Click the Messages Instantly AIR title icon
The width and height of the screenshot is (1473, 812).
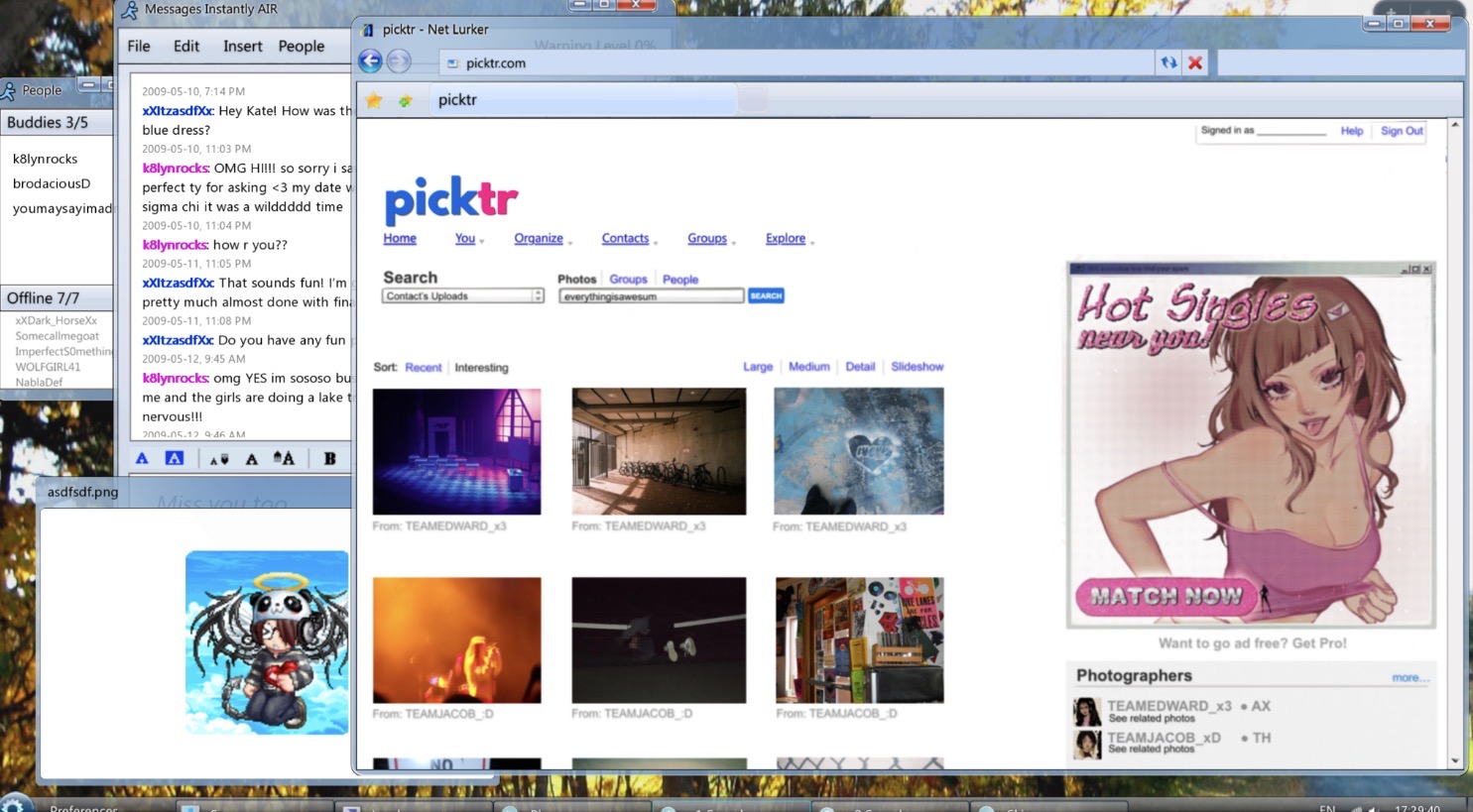[130, 10]
